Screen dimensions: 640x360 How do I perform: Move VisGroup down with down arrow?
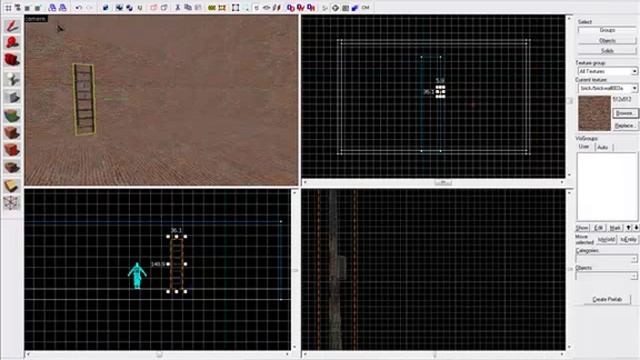point(636,228)
